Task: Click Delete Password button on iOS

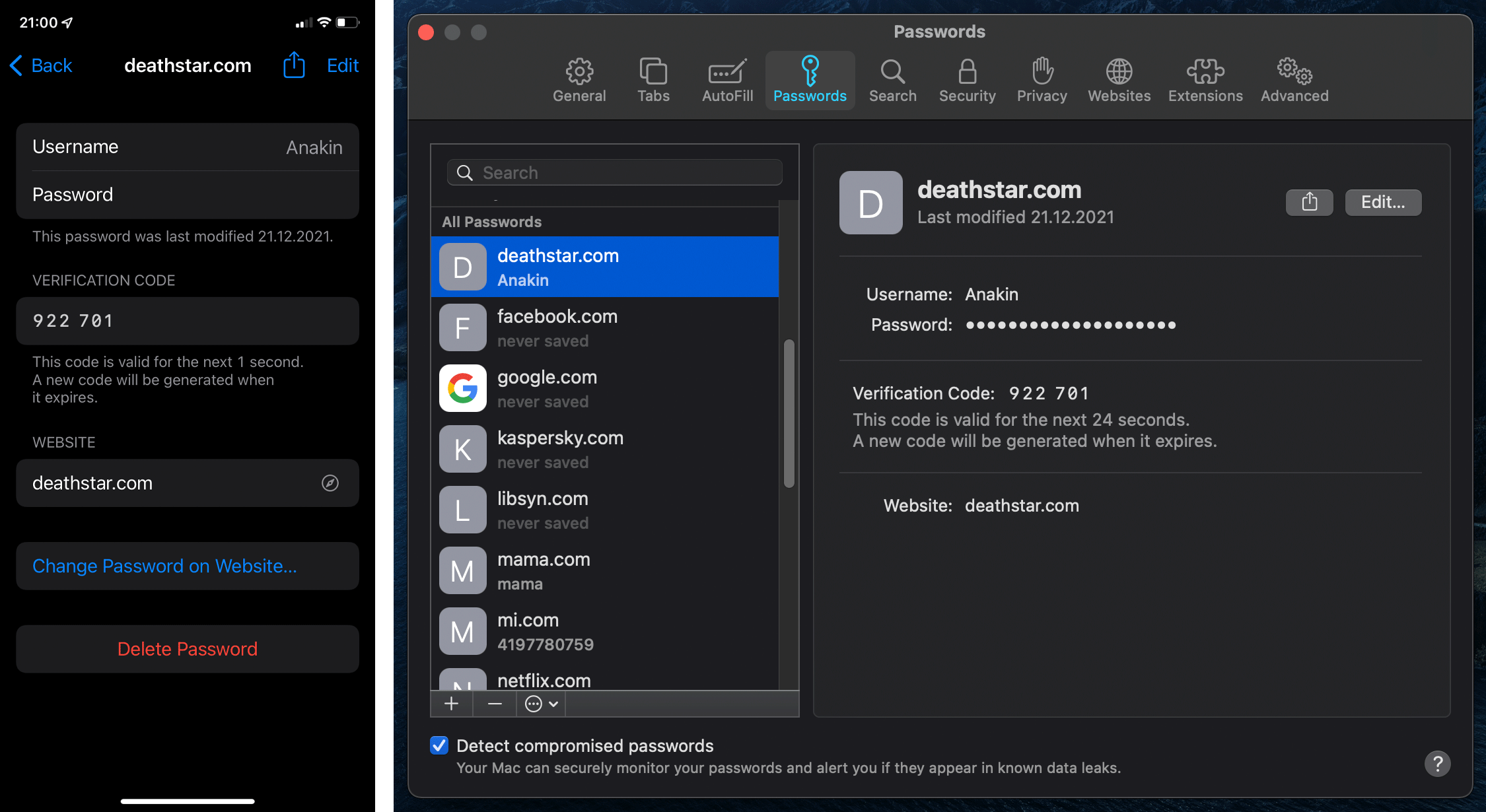Action: (187, 648)
